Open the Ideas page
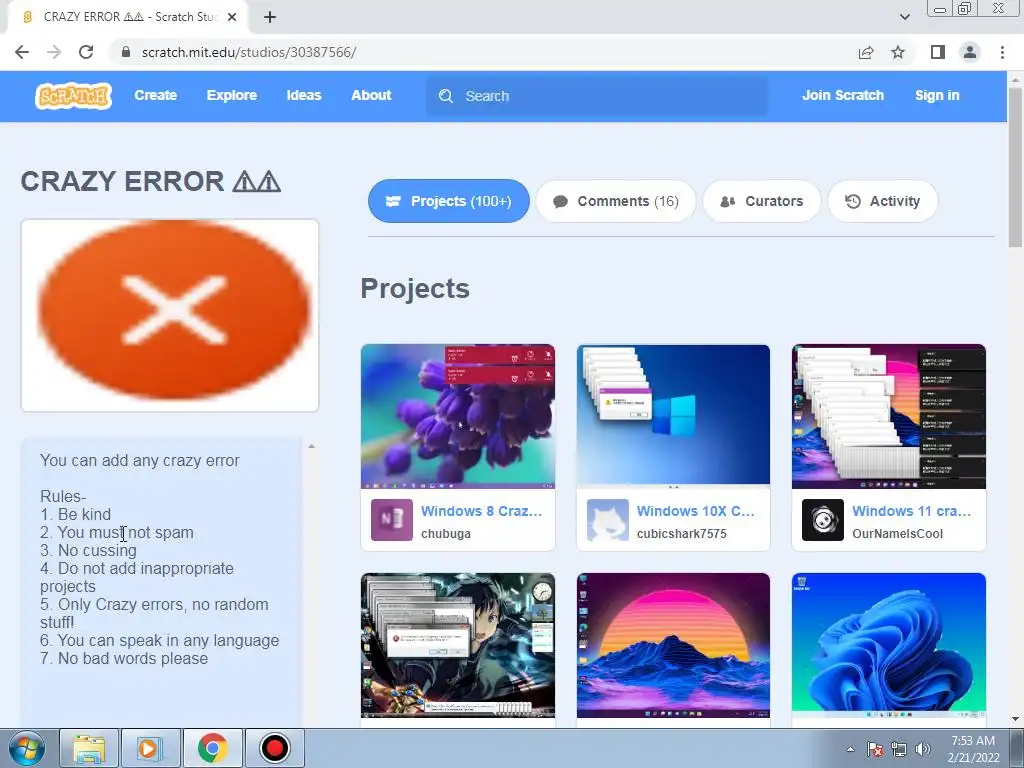Viewport: 1024px width, 768px height. (304, 95)
